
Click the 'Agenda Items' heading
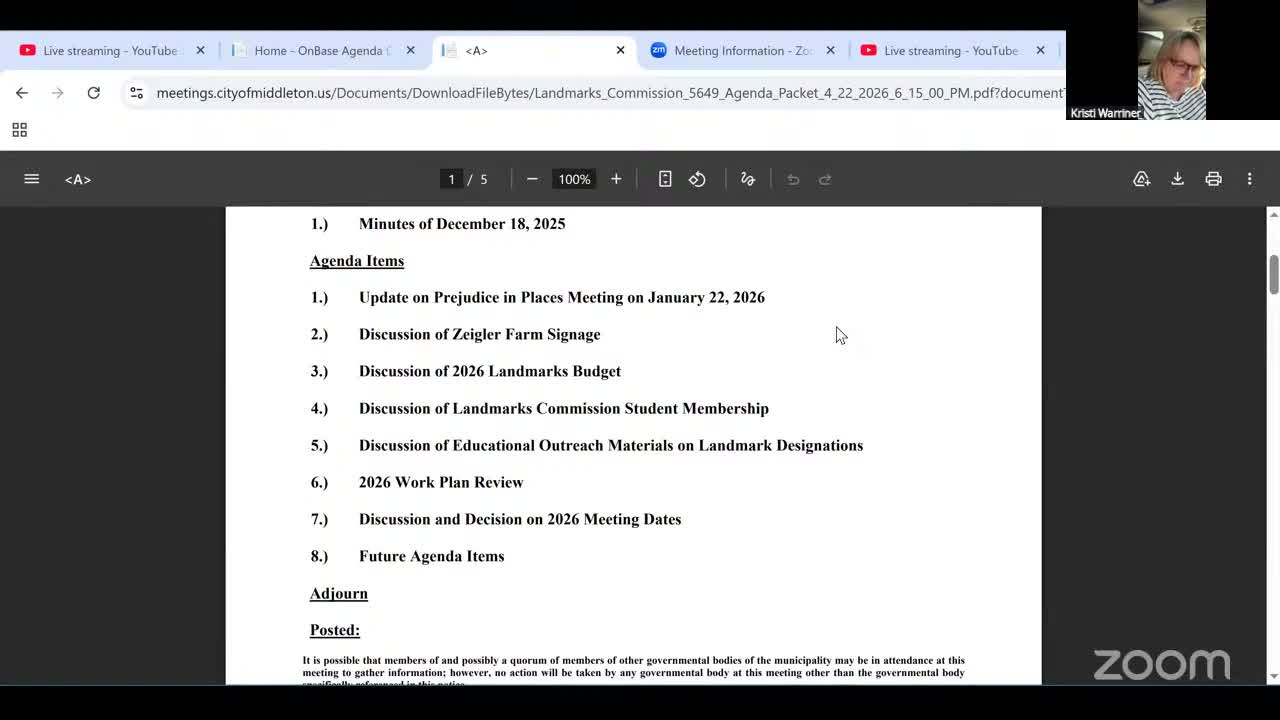[x=357, y=261]
